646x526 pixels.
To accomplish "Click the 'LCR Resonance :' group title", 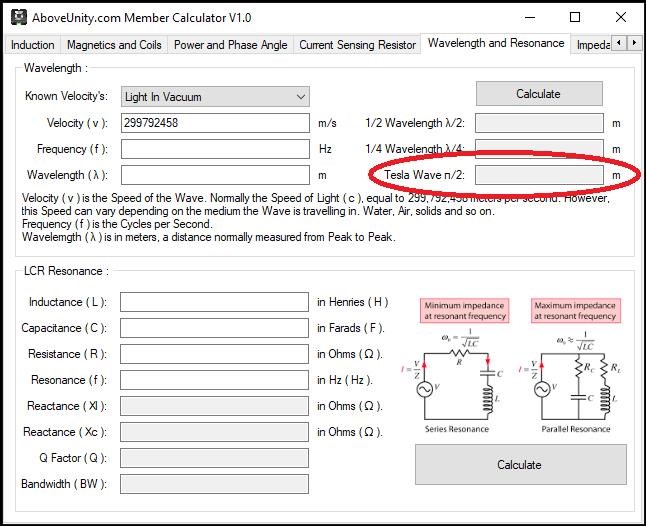I will click(x=66, y=271).
